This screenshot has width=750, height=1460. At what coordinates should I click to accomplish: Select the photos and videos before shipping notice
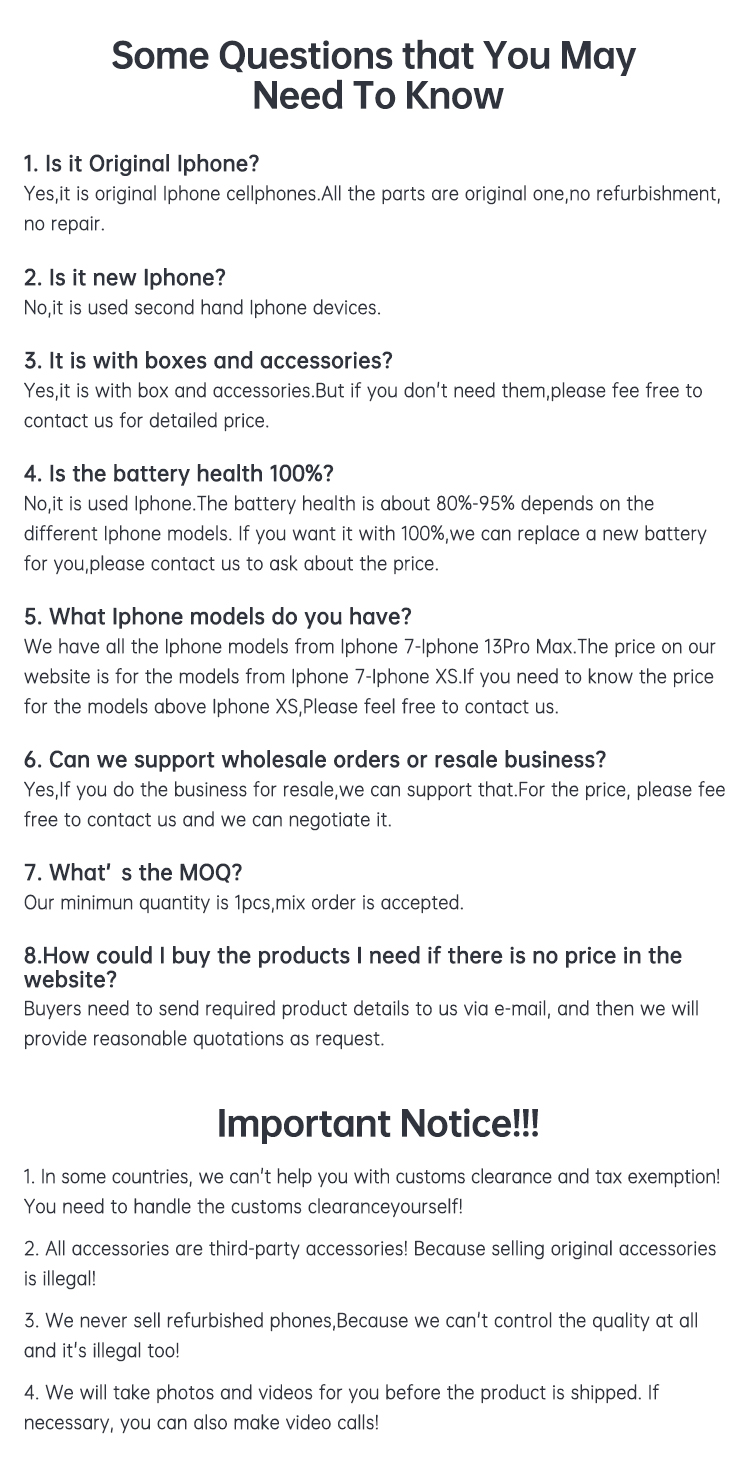341,1407
